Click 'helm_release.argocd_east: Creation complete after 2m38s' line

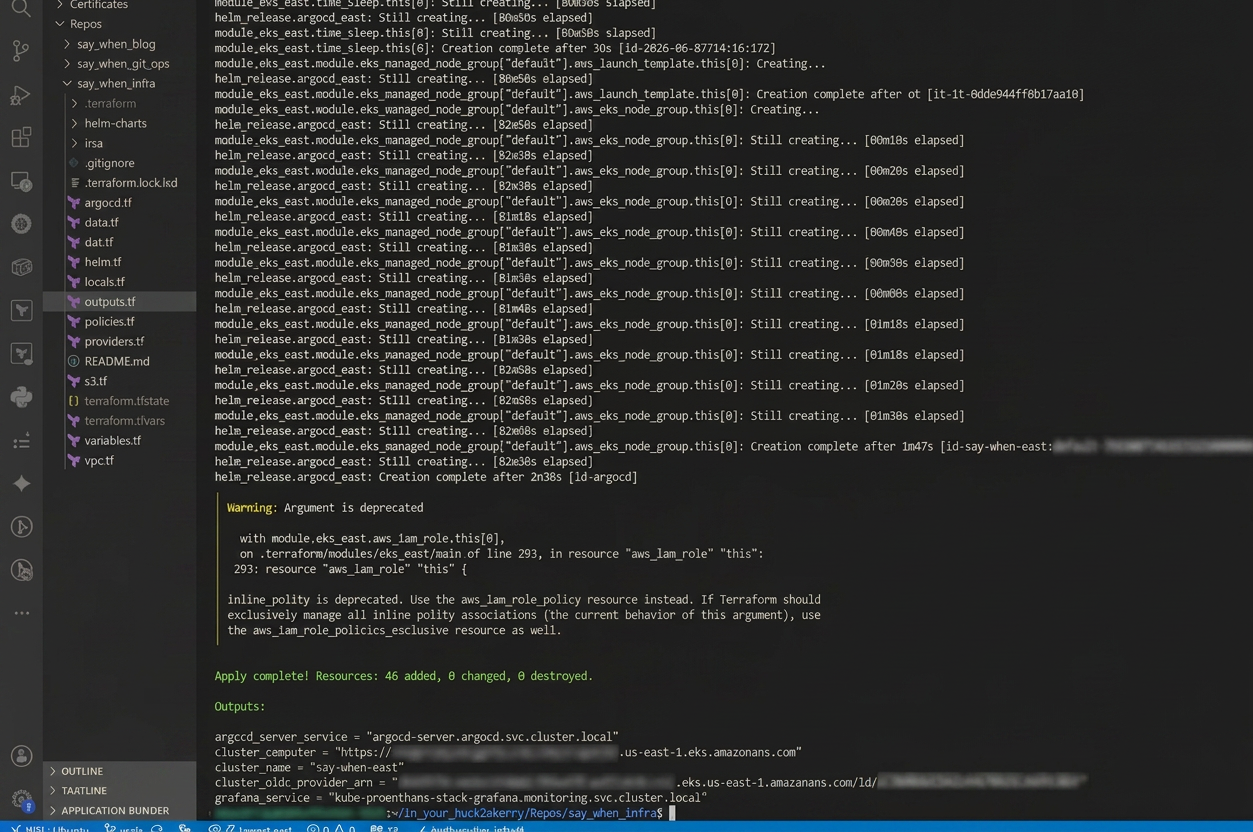(x=426, y=477)
